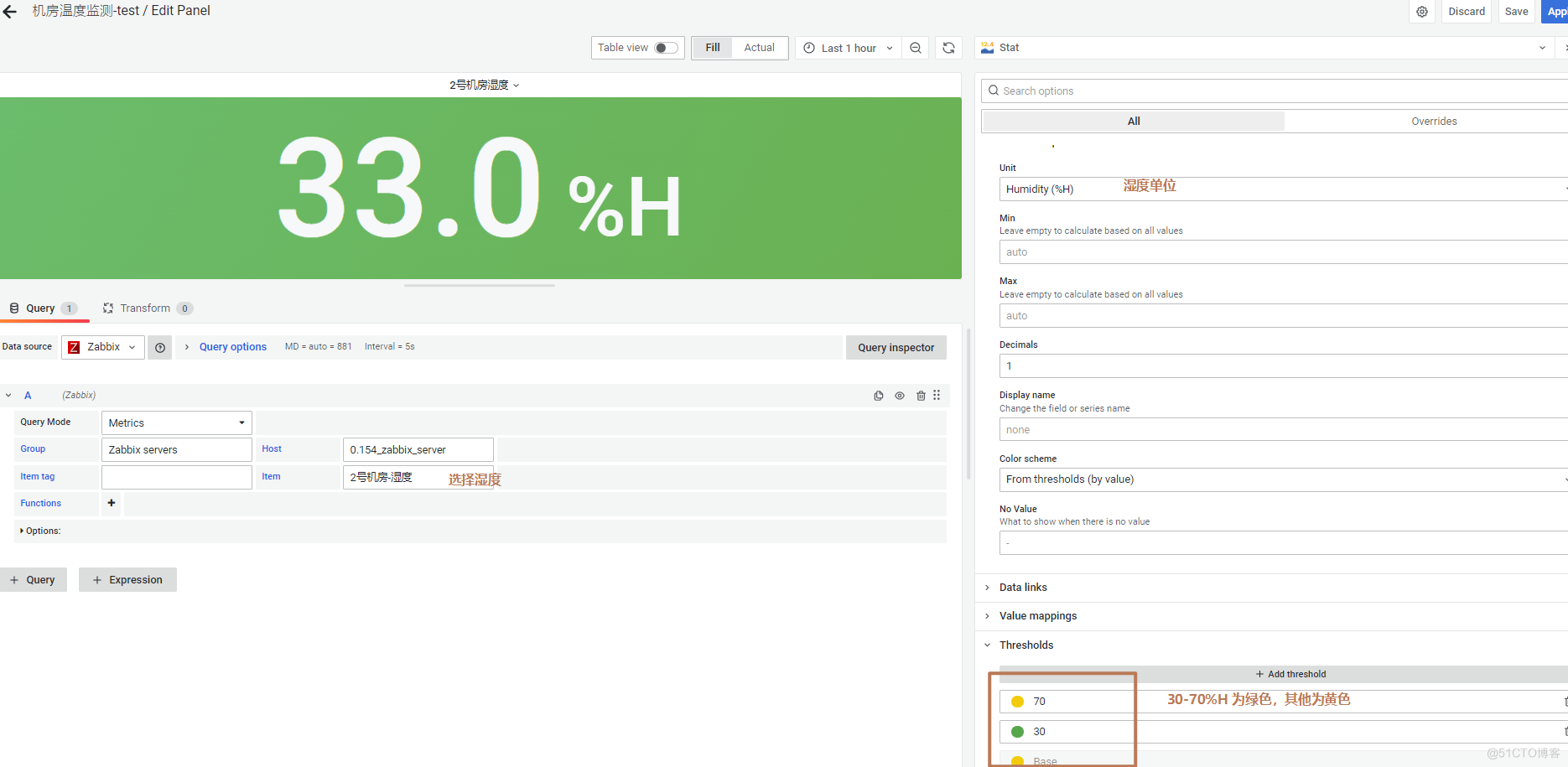The width and height of the screenshot is (1568, 767).
Task: Open dashboard settings gear icon
Action: point(1422,12)
